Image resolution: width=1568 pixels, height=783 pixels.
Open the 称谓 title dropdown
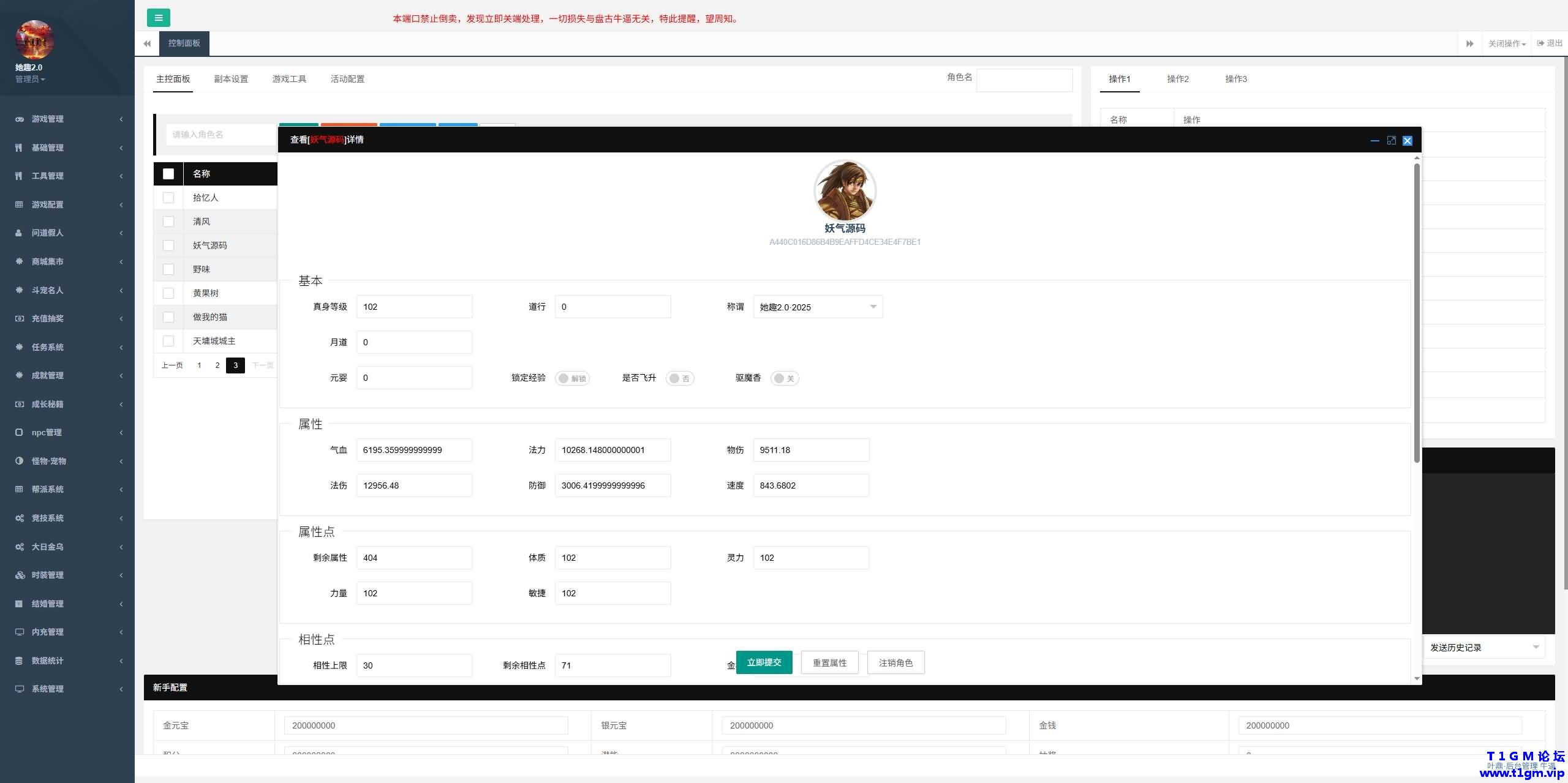coord(818,307)
